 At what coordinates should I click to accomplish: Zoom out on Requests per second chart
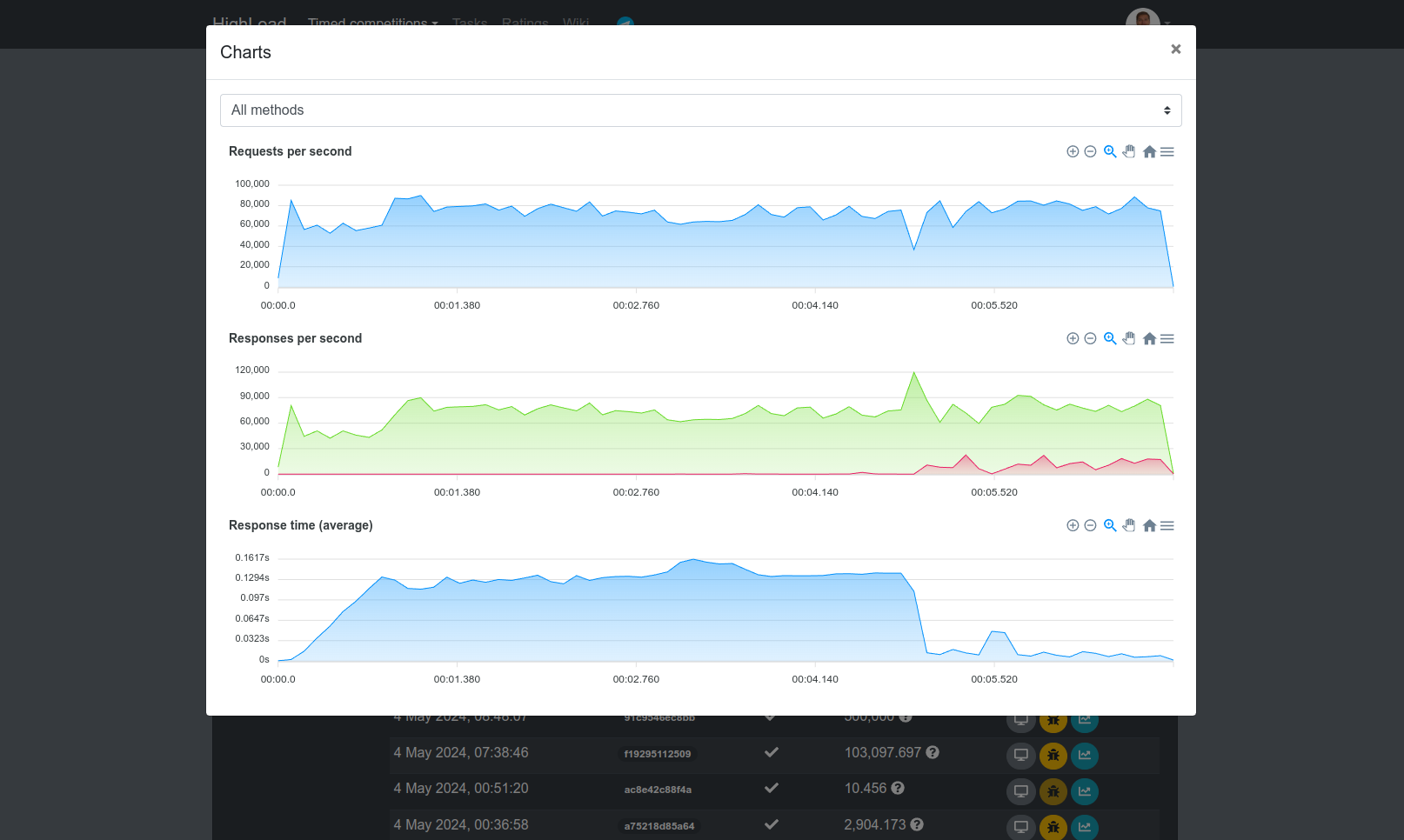tap(1090, 151)
